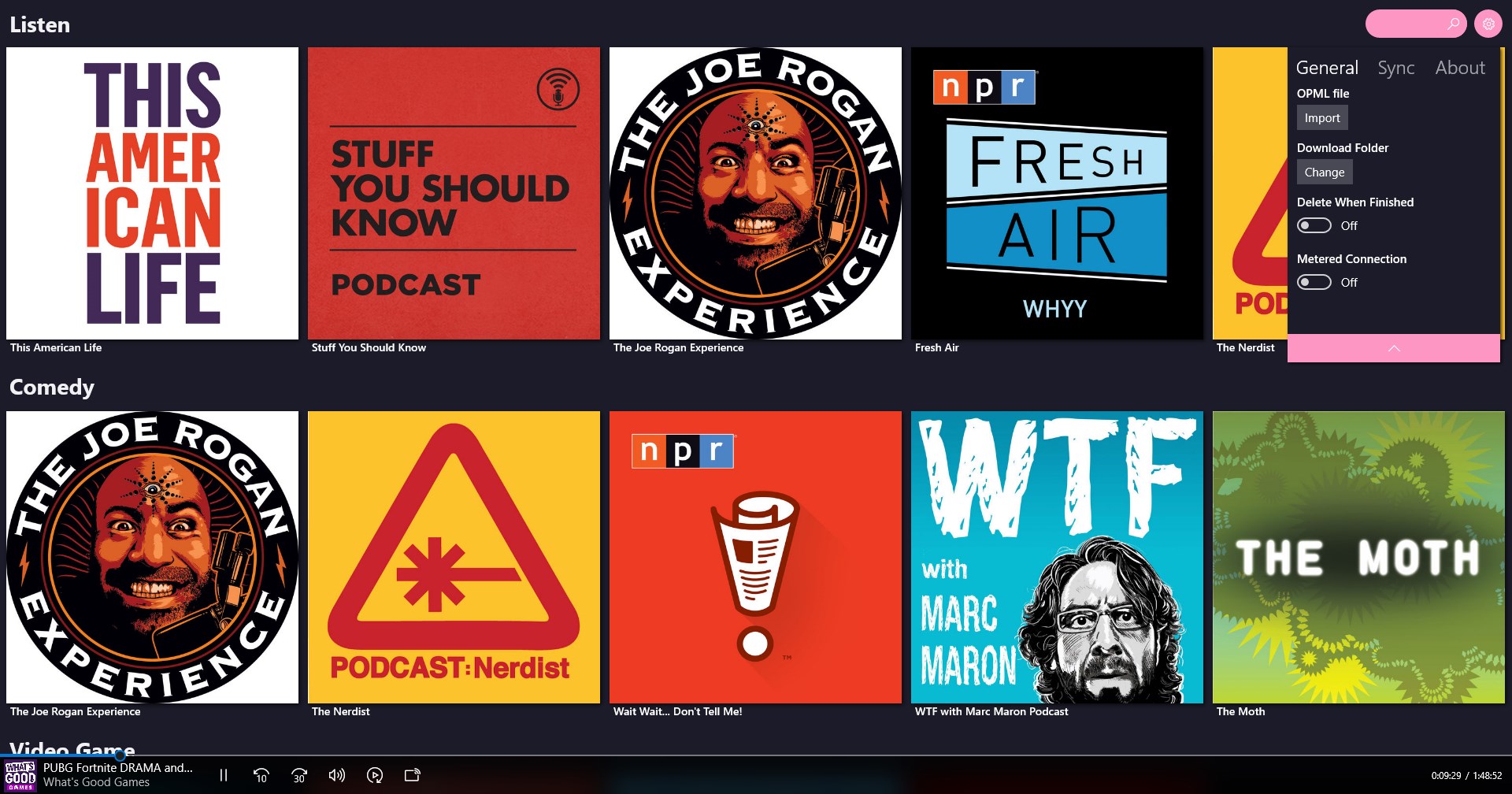The width and height of the screenshot is (1512, 794).
Task: Change the Download Folder
Action: 1325,172
